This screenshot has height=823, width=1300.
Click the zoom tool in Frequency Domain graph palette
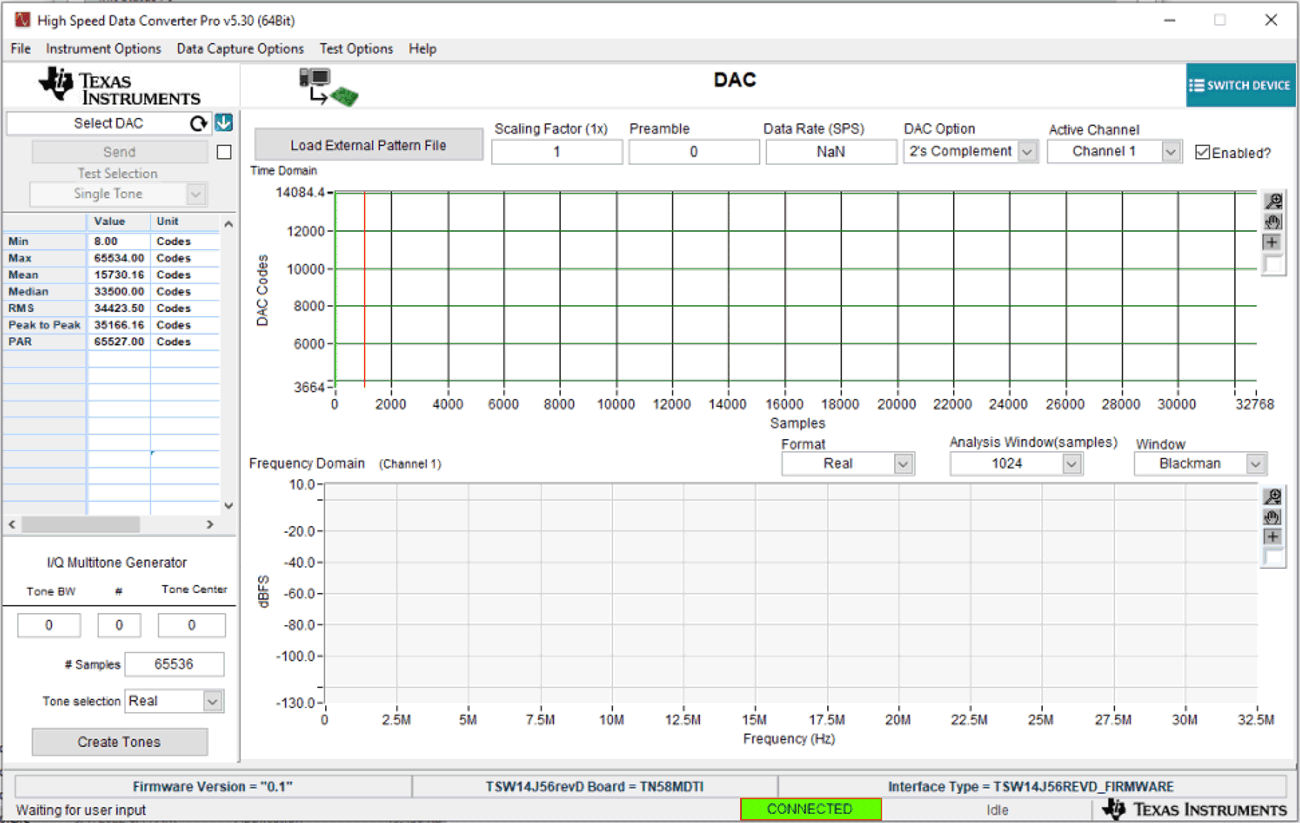point(1273,497)
